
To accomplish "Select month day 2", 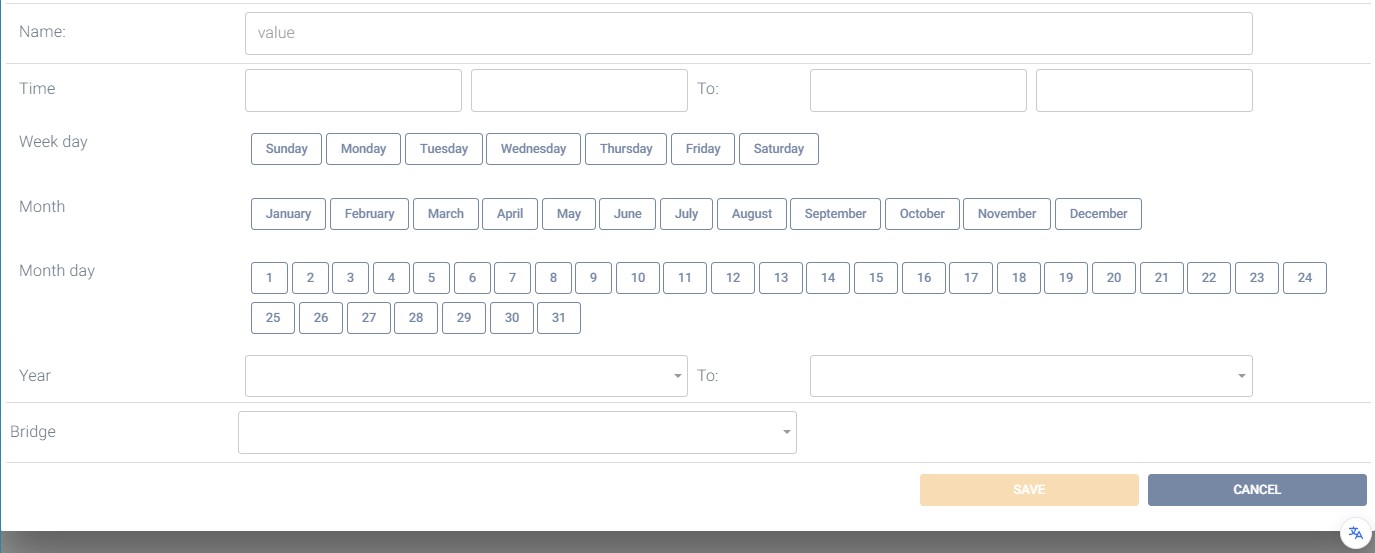I will (310, 278).
